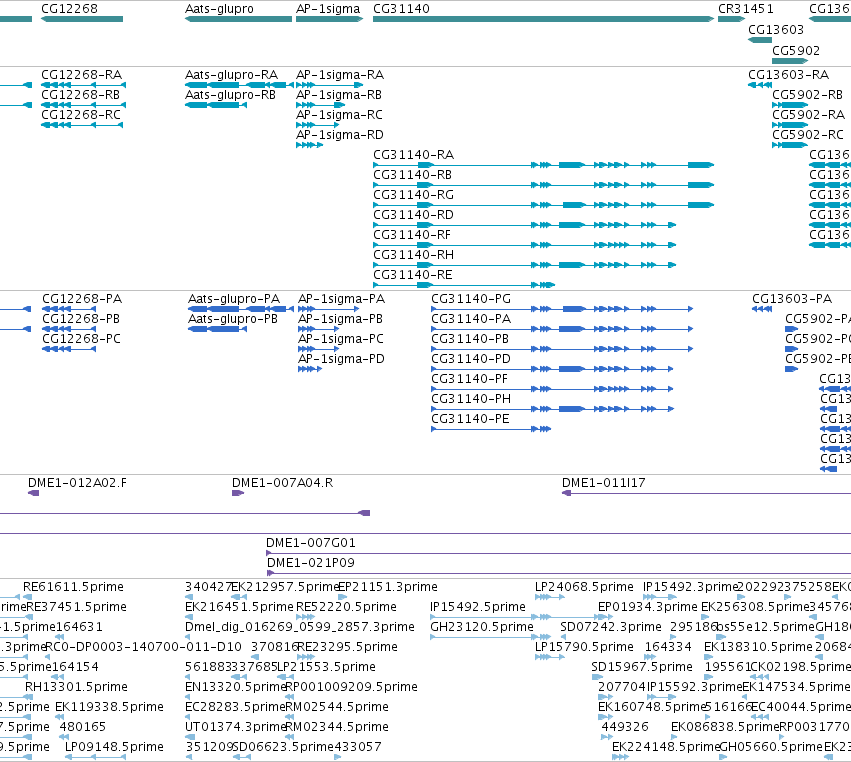This screenshot has height=762, width=851.
Task: Click the CG12268-PA protein label
Action: click(82, 299)
